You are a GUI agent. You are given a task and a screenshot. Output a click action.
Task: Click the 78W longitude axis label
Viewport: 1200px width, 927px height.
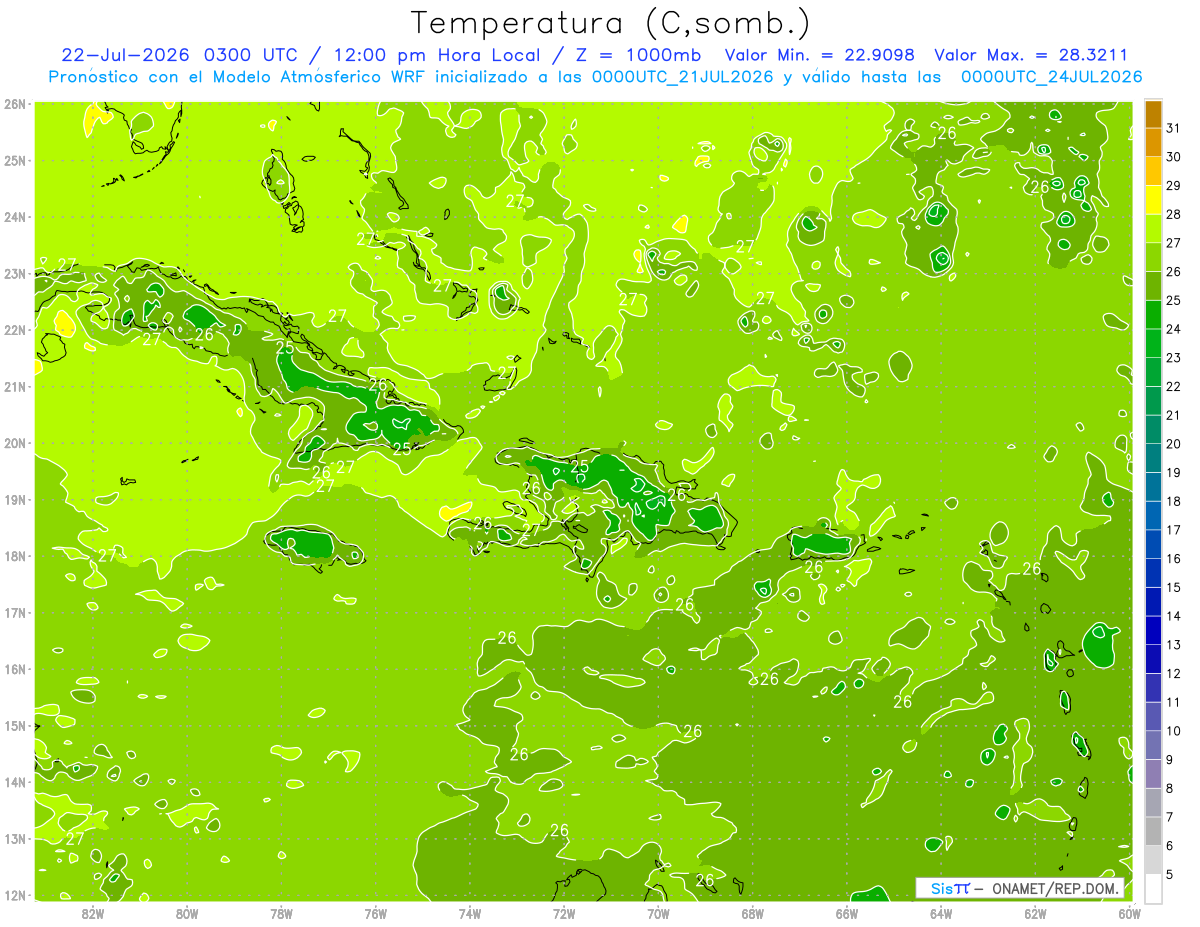[x=281, y=912]
